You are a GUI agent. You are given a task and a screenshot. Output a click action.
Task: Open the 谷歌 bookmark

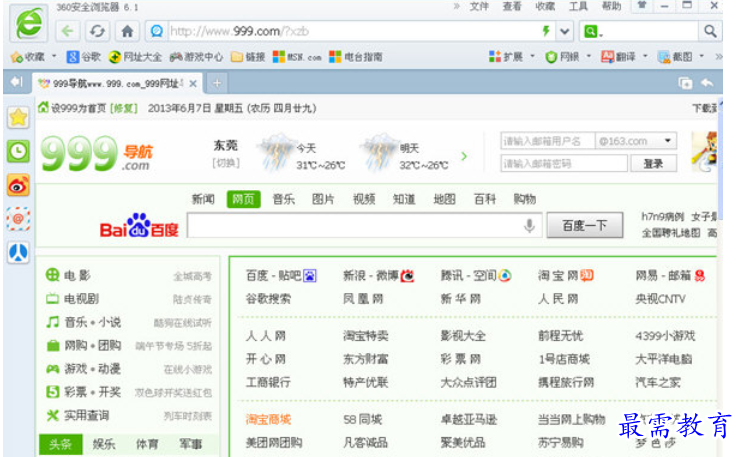(84, 57)
